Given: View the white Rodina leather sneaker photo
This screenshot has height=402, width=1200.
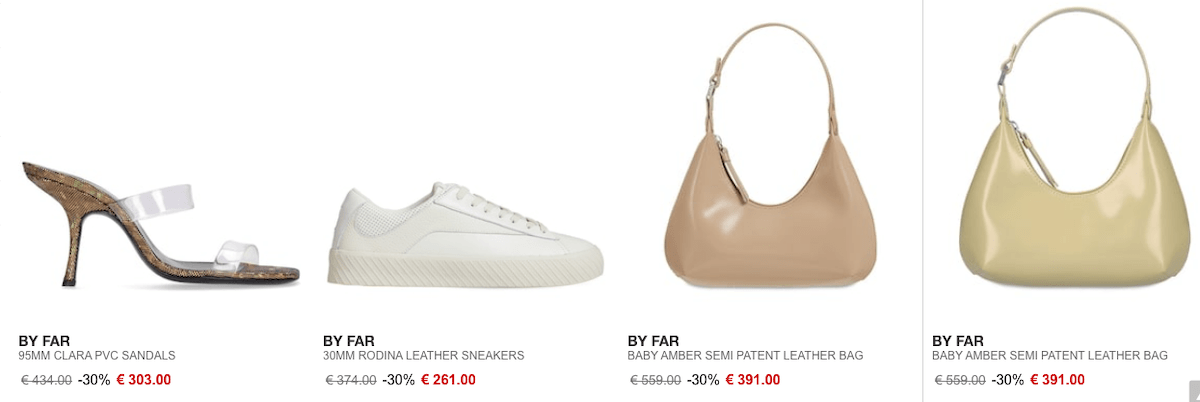Looking at the screenshot, I should [466, 233].
